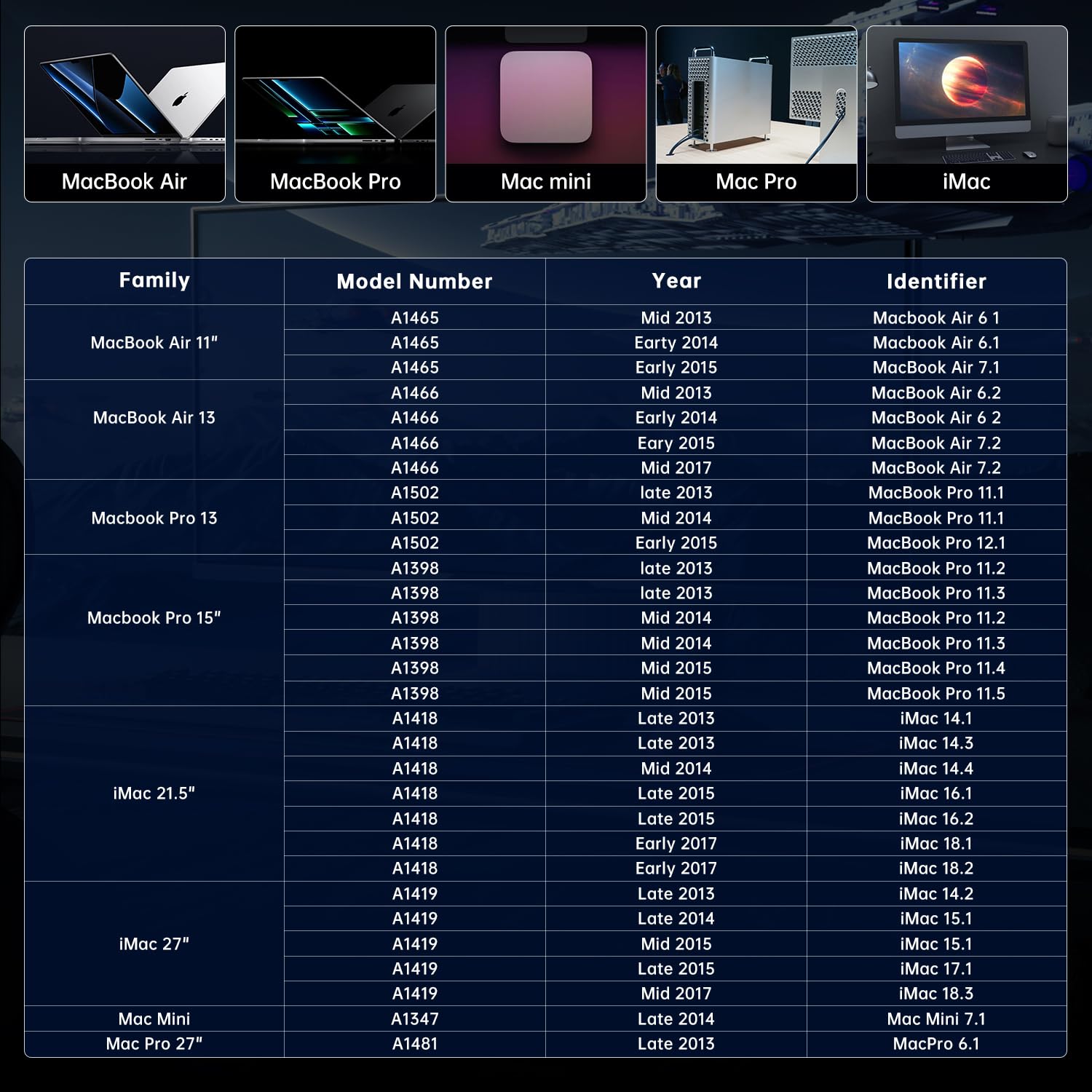Select identifier "MacBook Pro 11.5"
Screen dimensions: 1092x1092
coord(936,693)
